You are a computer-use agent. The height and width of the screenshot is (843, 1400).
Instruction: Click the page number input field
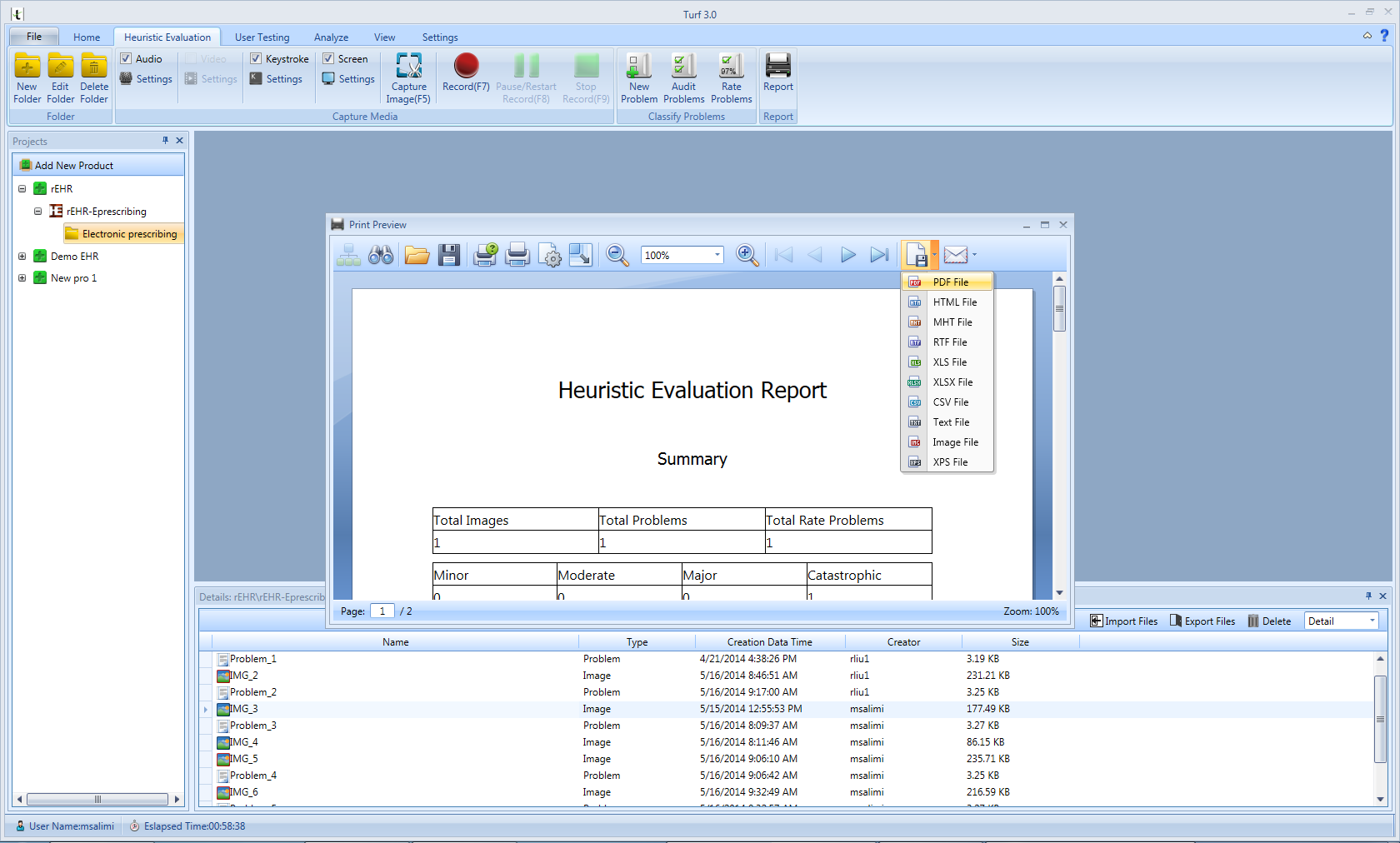(382, 611)
